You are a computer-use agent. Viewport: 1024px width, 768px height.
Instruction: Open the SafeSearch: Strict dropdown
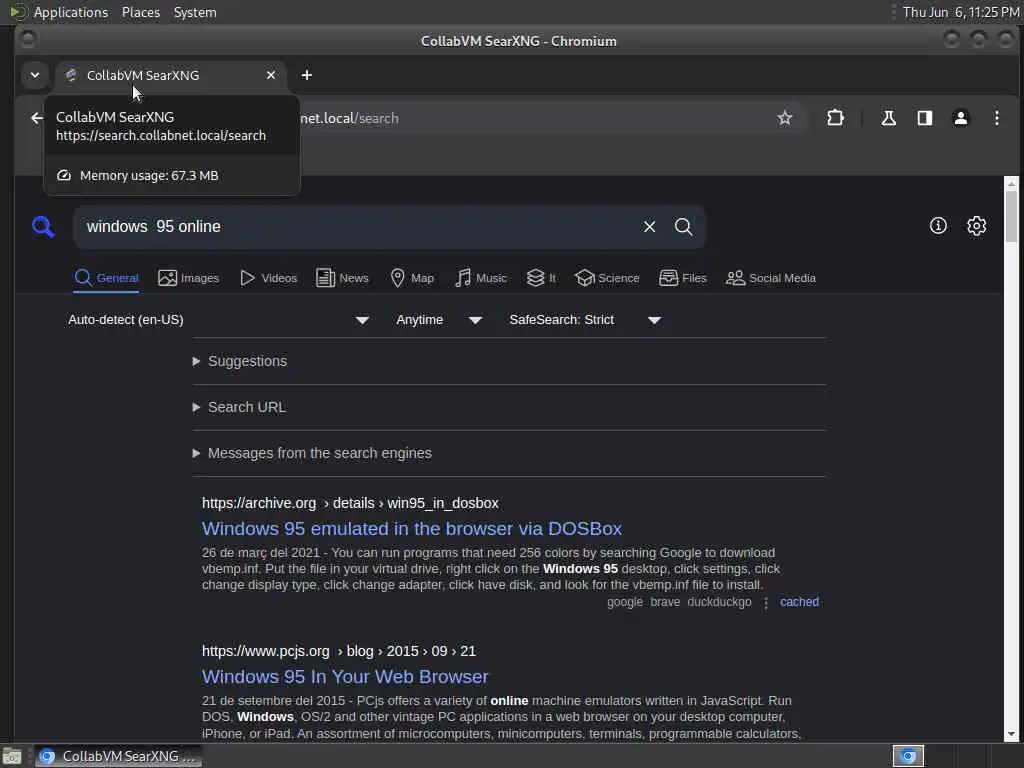(585, 320)
